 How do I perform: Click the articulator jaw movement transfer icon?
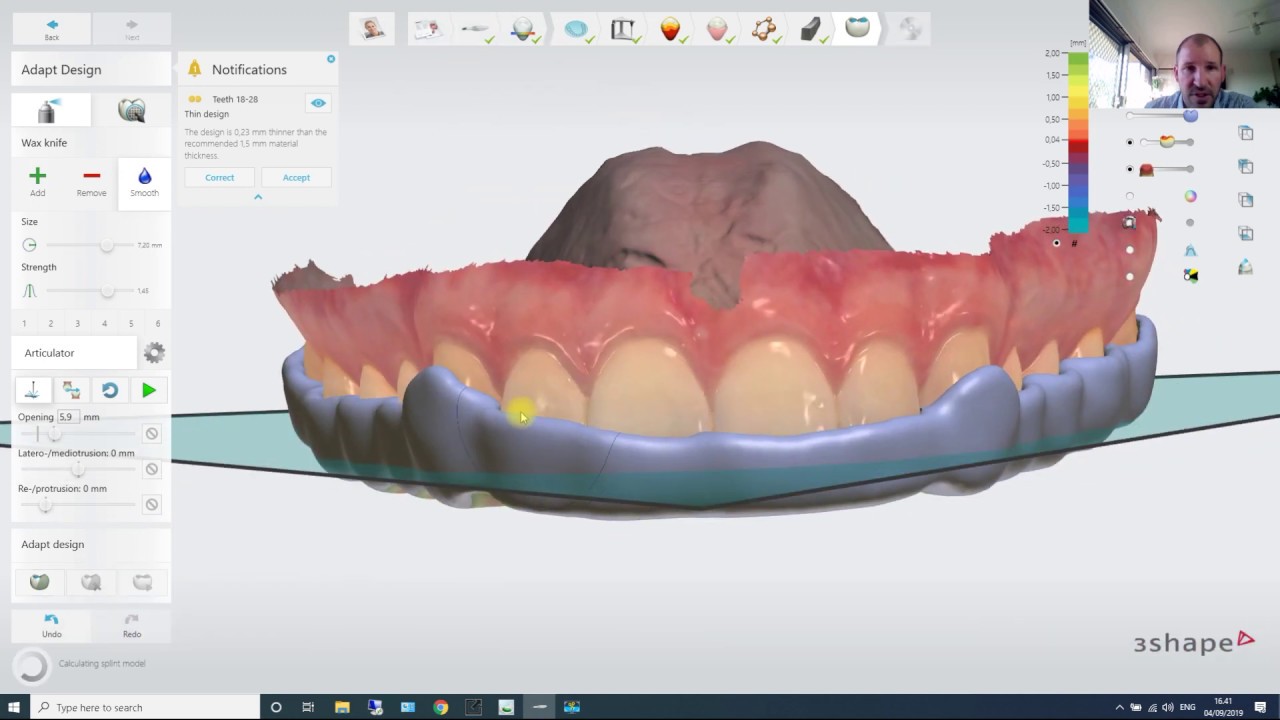71,390
